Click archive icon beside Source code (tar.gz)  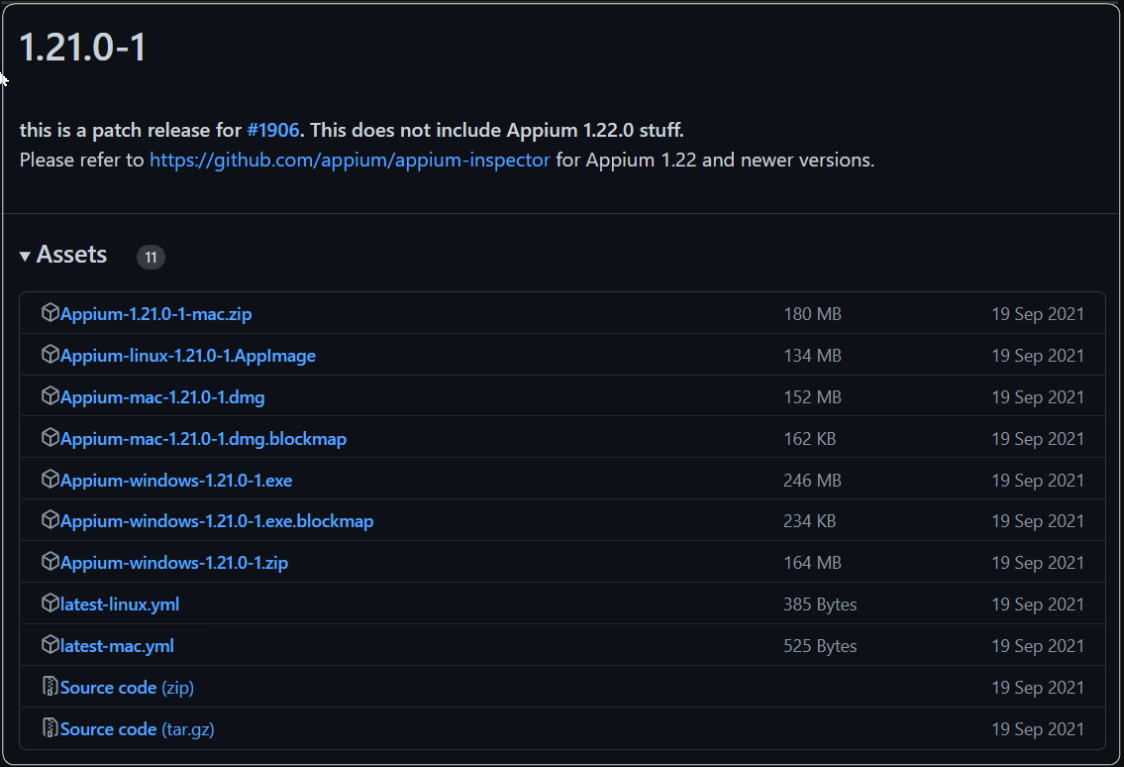click(50, 729)
